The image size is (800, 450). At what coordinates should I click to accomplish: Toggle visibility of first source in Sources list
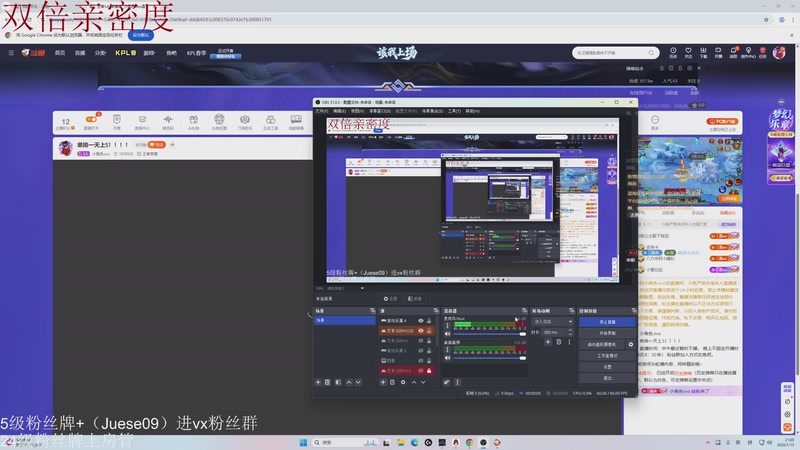tap(421, 320)
